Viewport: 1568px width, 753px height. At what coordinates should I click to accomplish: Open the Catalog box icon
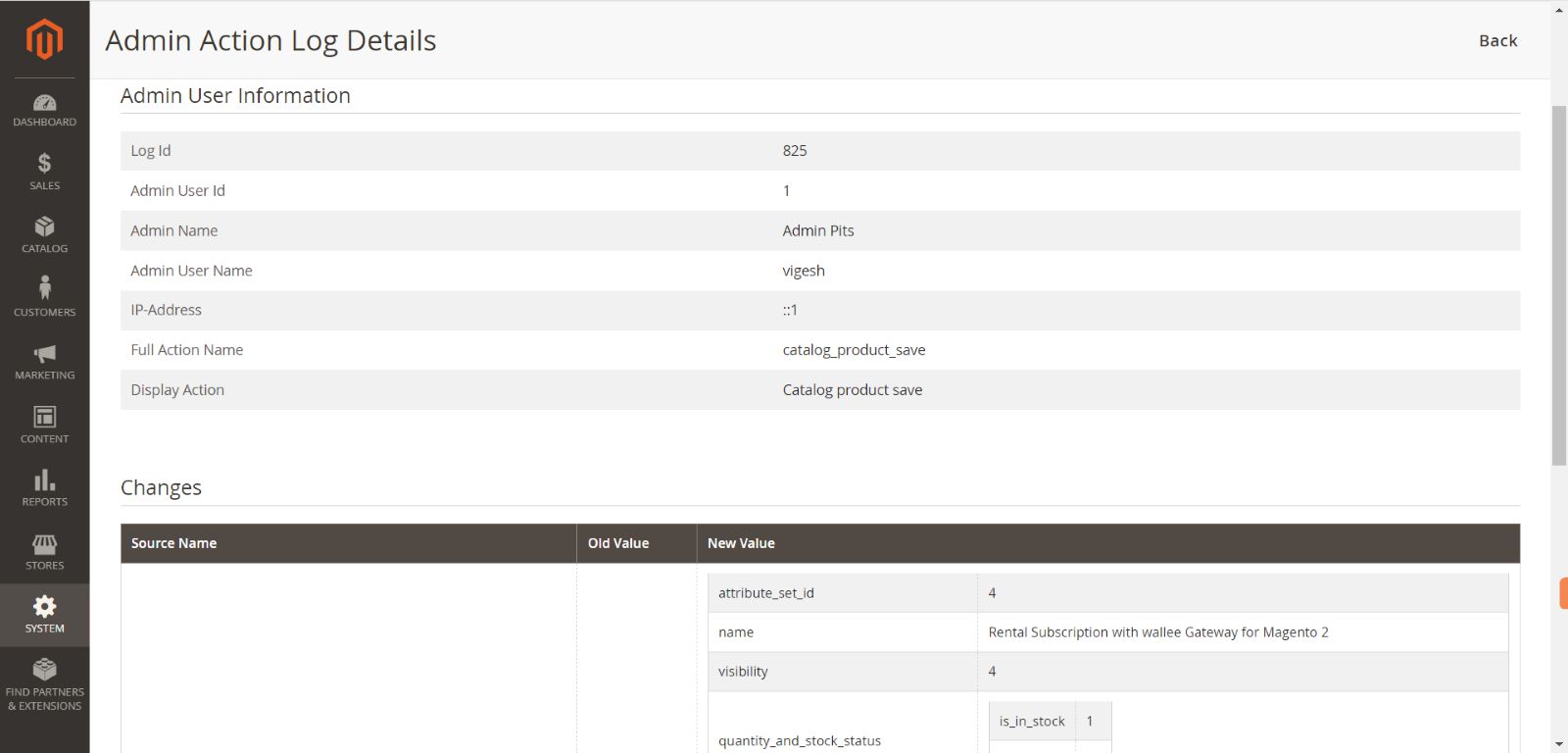pyautogui.click(x=44, y=227)
